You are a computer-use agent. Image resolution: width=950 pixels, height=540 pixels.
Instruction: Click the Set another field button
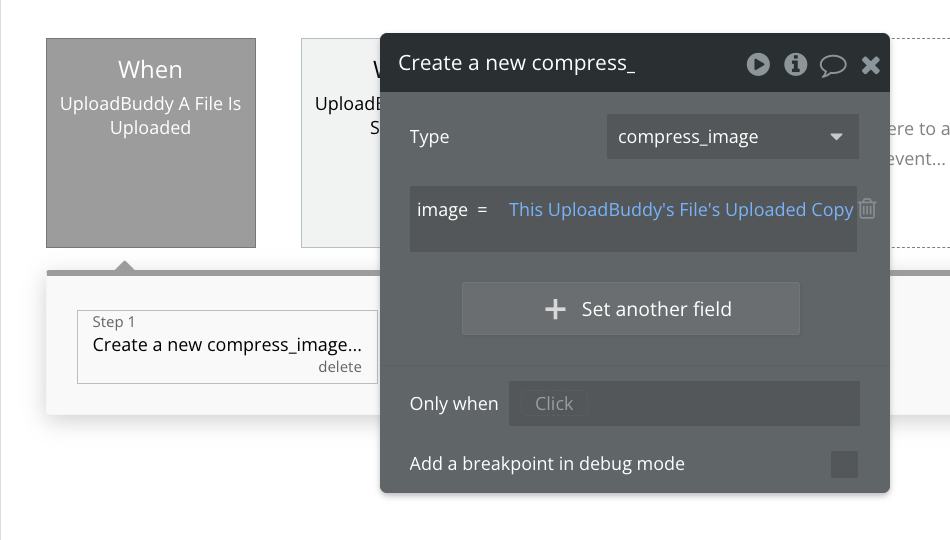point(631,308)
